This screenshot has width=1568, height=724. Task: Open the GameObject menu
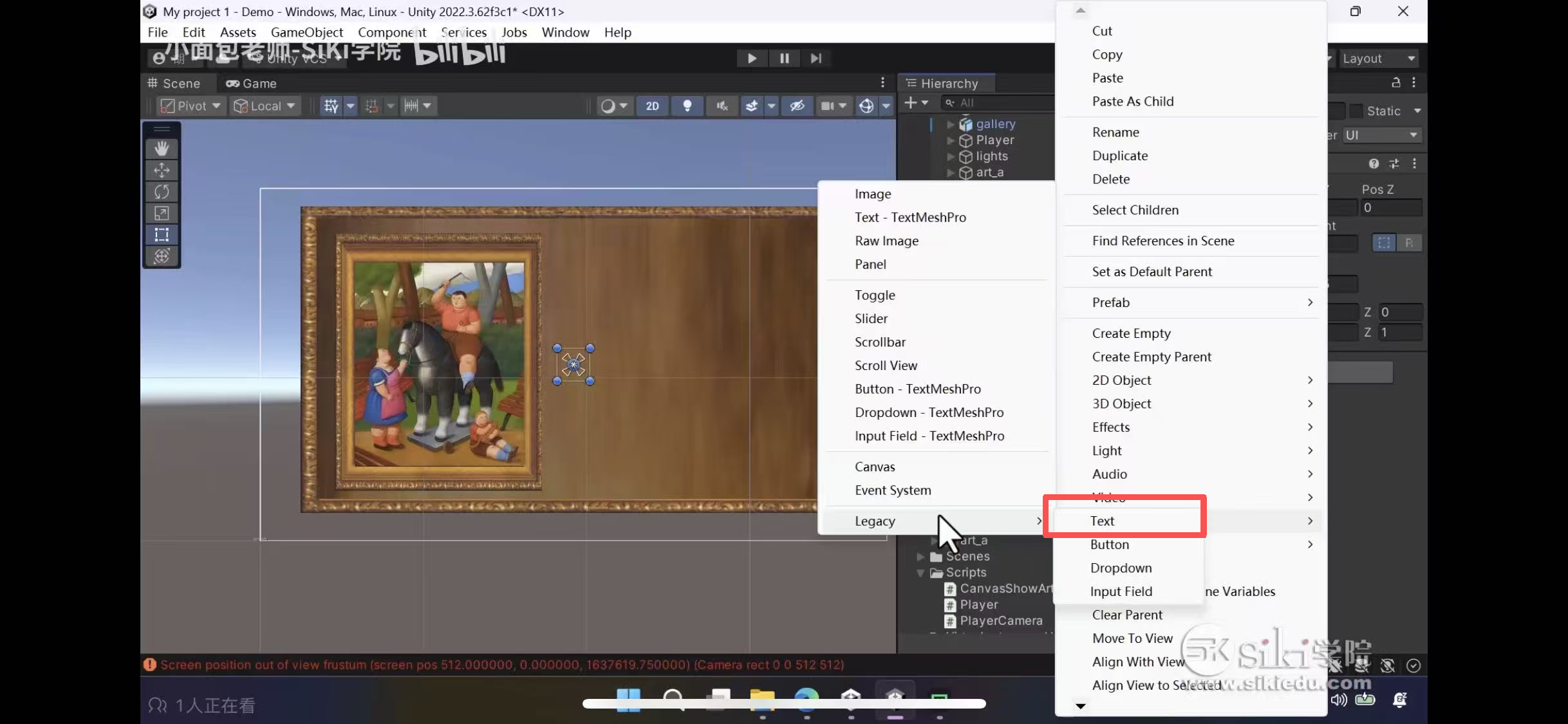[x=307, y=32]
